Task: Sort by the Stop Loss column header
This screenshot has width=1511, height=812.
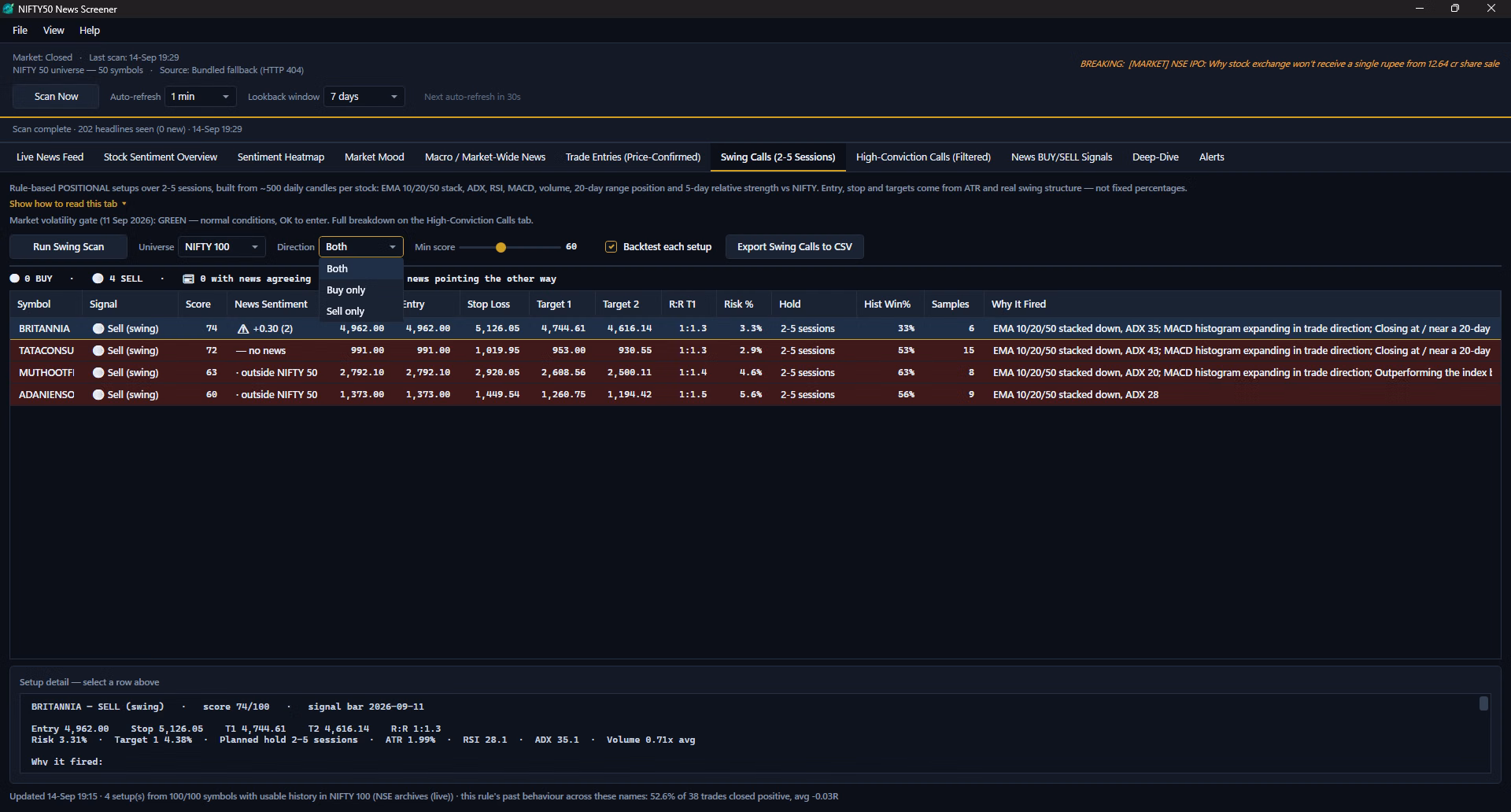Action: click(x=494, y=304)
